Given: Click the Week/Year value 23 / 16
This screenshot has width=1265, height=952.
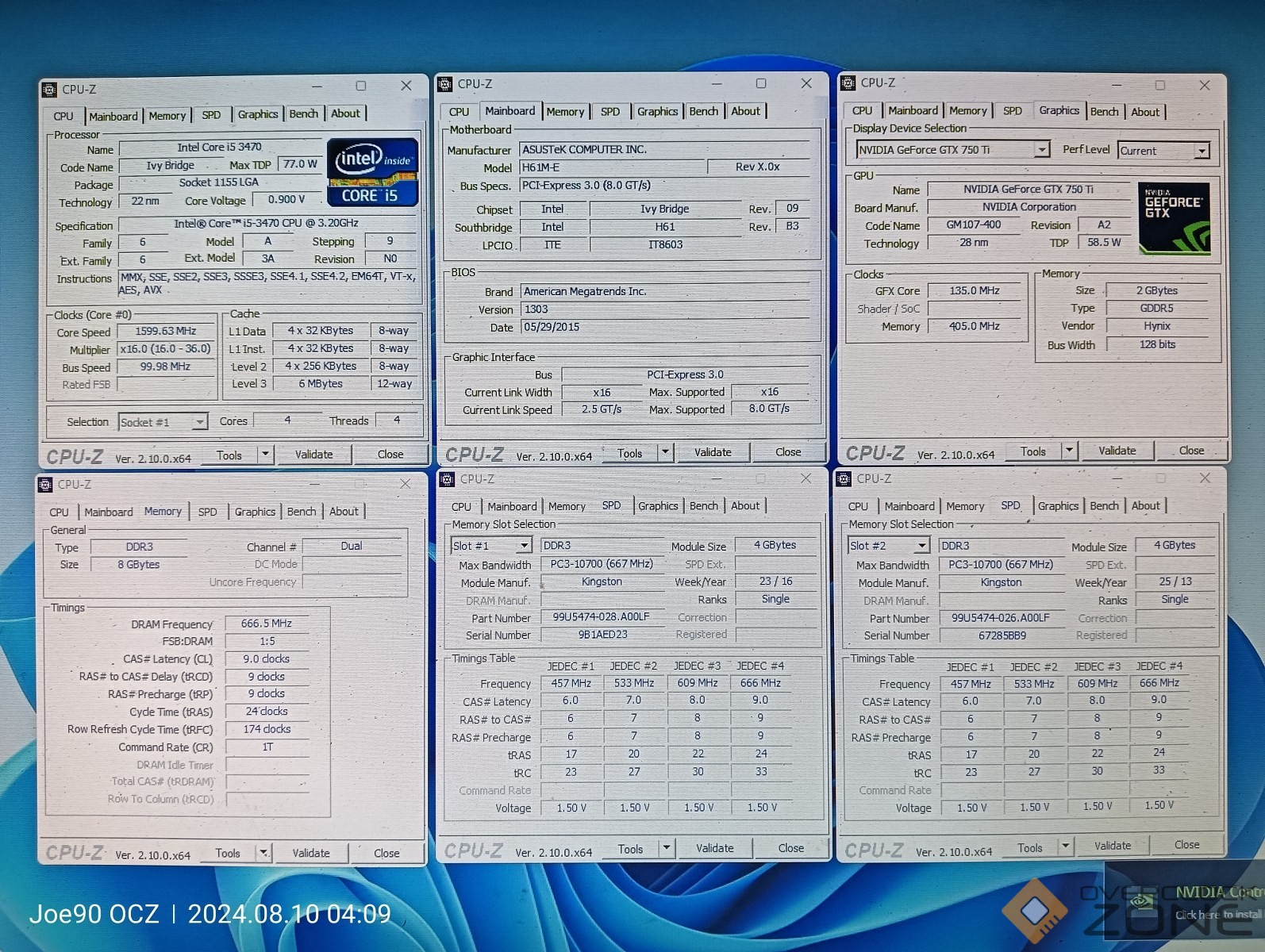Looking at the screenshot, I should coord(775,581).
